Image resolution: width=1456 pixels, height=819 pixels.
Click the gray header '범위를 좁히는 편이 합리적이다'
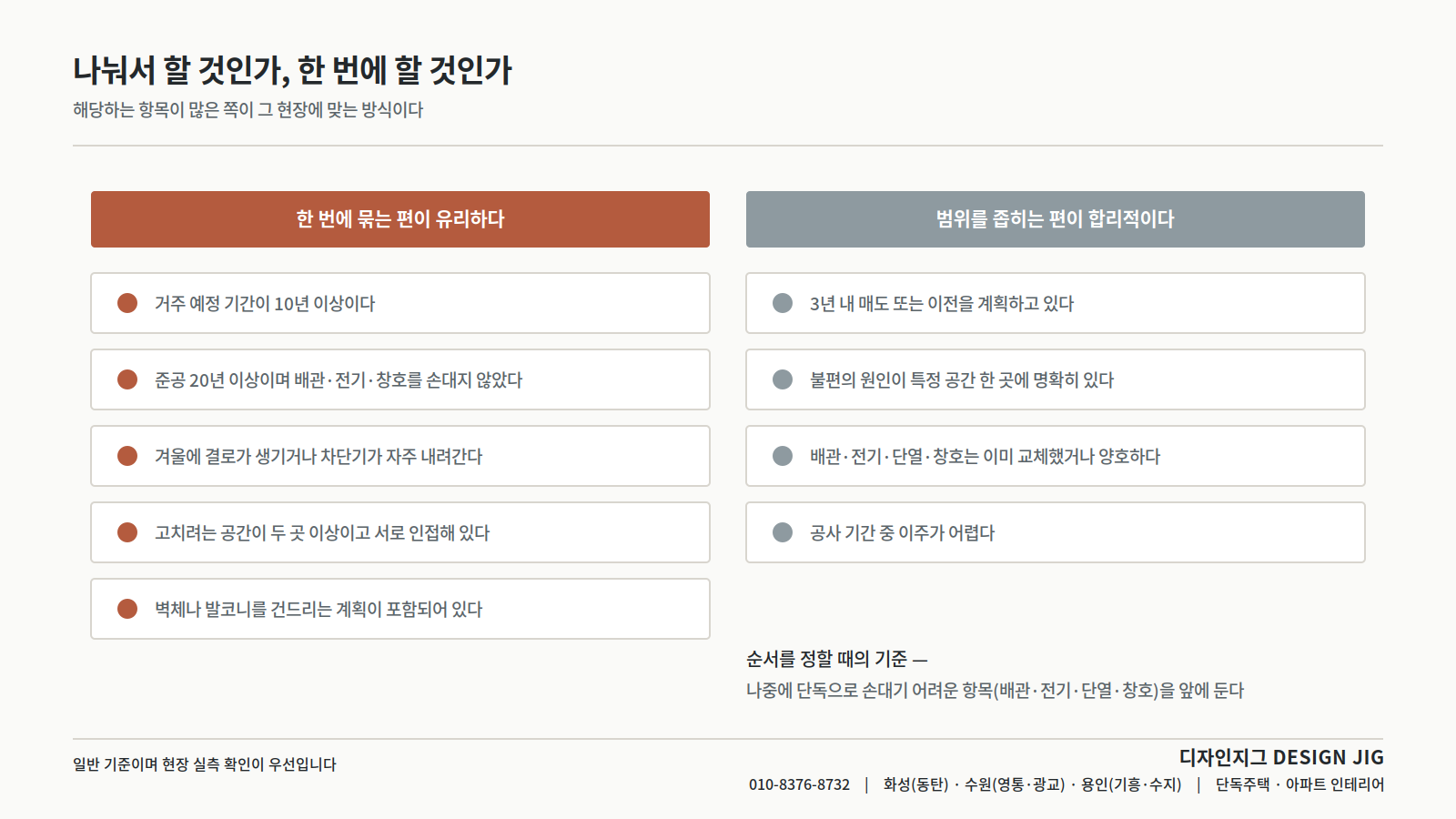(x=1056, y=219)
